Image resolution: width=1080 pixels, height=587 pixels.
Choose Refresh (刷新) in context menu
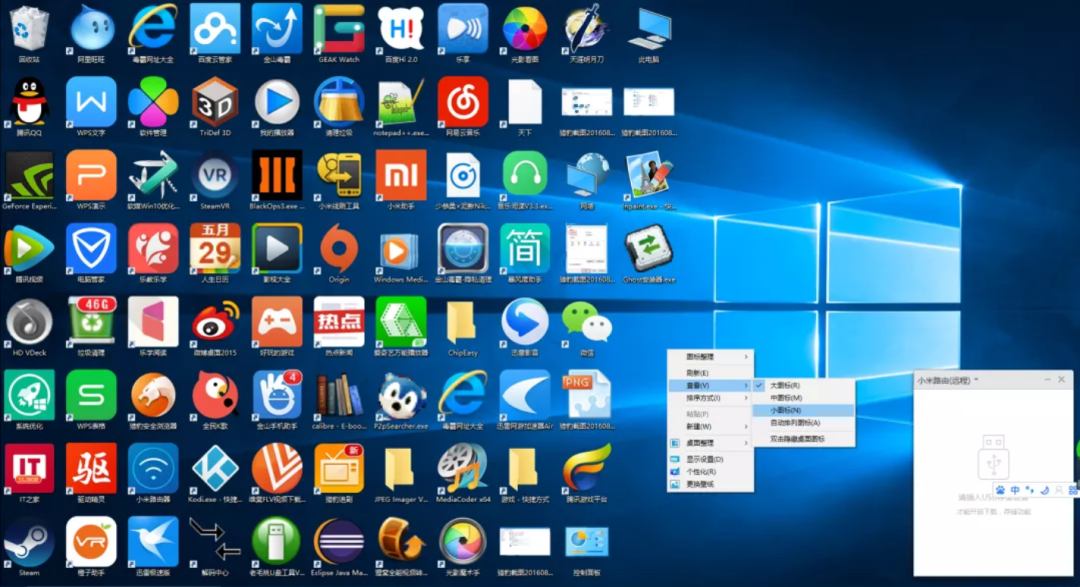[x=710, y=373]
